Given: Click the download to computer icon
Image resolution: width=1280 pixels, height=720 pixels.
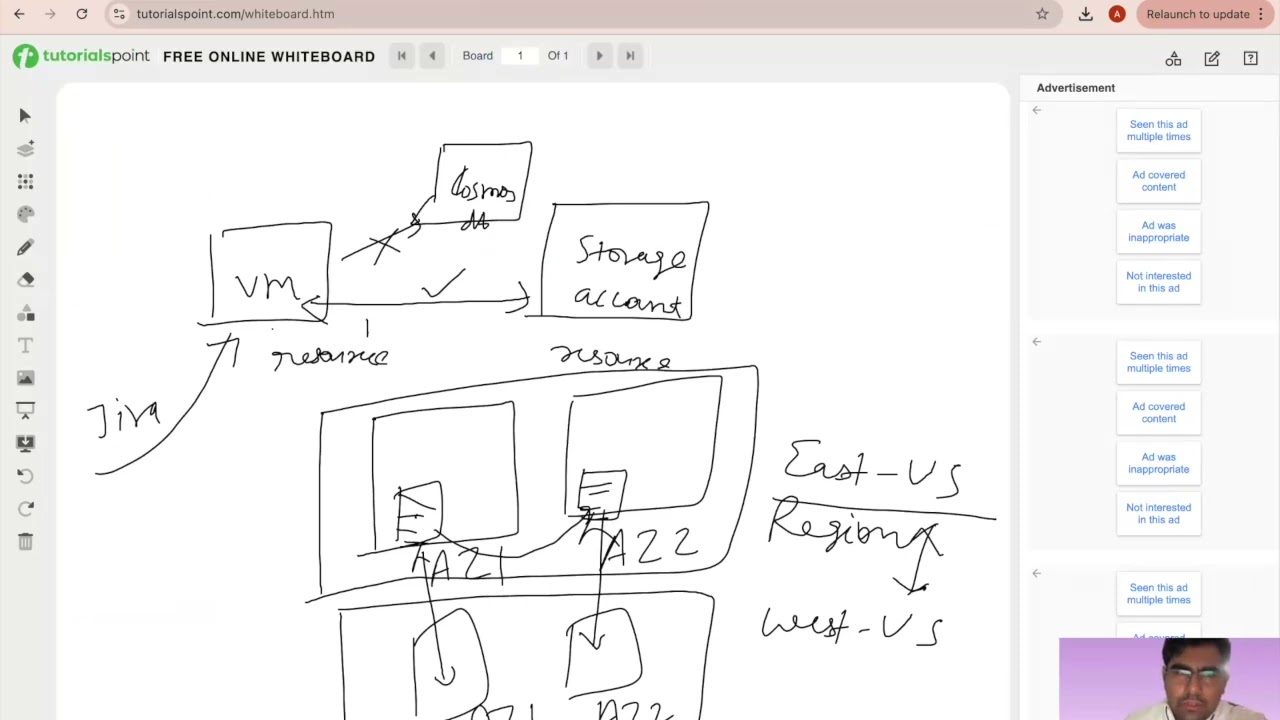Looking at the screenshot, I should (x=25, y=443).
